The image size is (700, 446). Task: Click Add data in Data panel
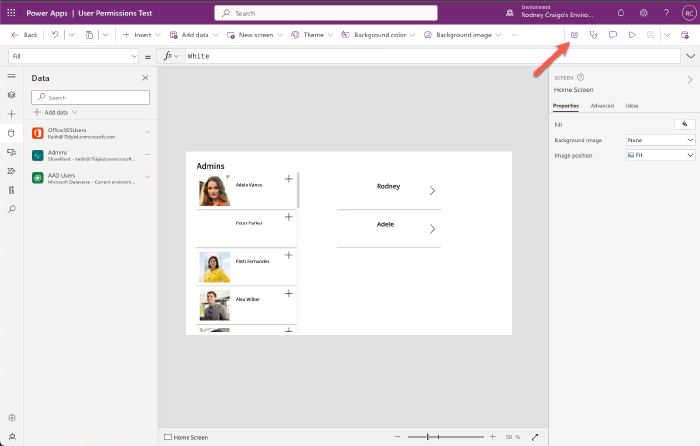coord(55,112)
